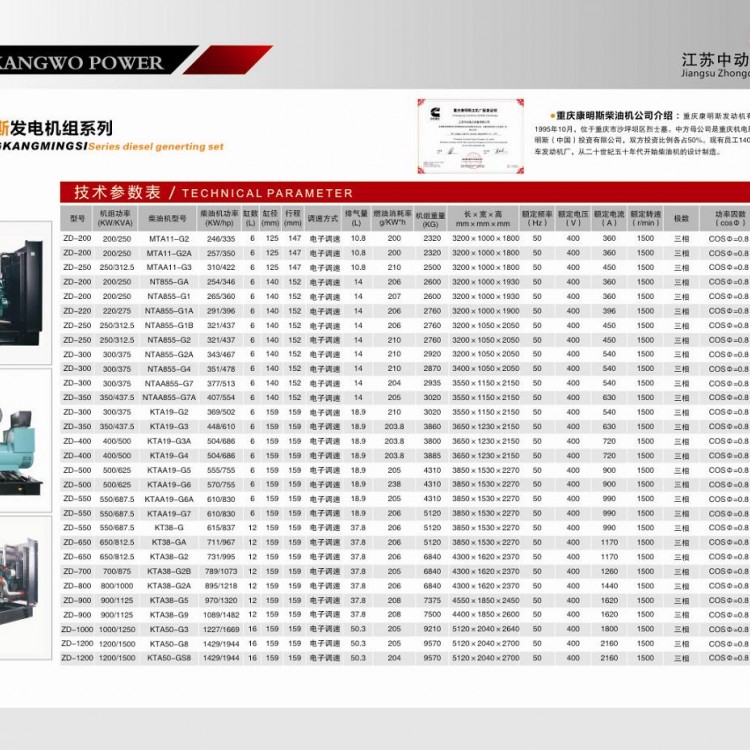750x750 pixels.
Task: Click the 重庆康明斯柴油机公司介绍 heading
Action: (615, 115)
